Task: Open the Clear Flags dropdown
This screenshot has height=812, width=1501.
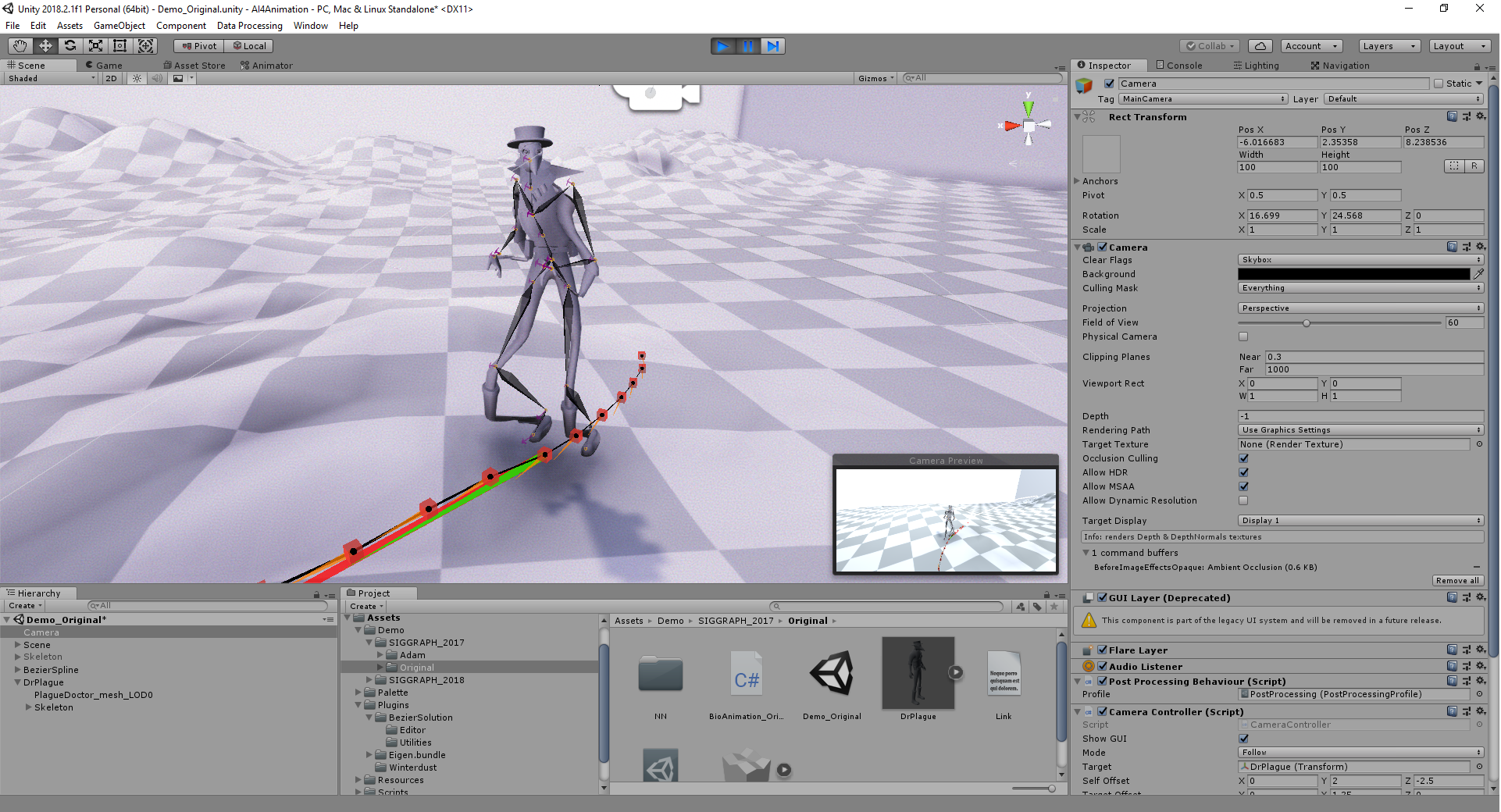Action: (x=1359, y=259)
